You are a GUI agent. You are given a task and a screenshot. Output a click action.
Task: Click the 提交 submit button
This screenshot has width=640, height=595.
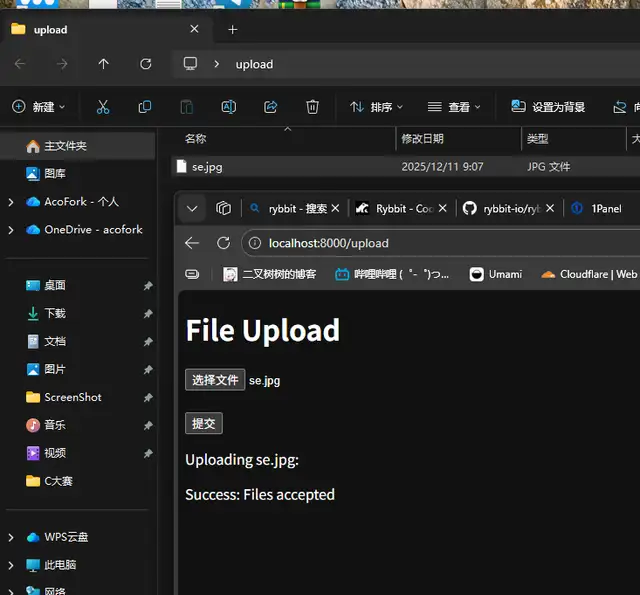(204, 423)
